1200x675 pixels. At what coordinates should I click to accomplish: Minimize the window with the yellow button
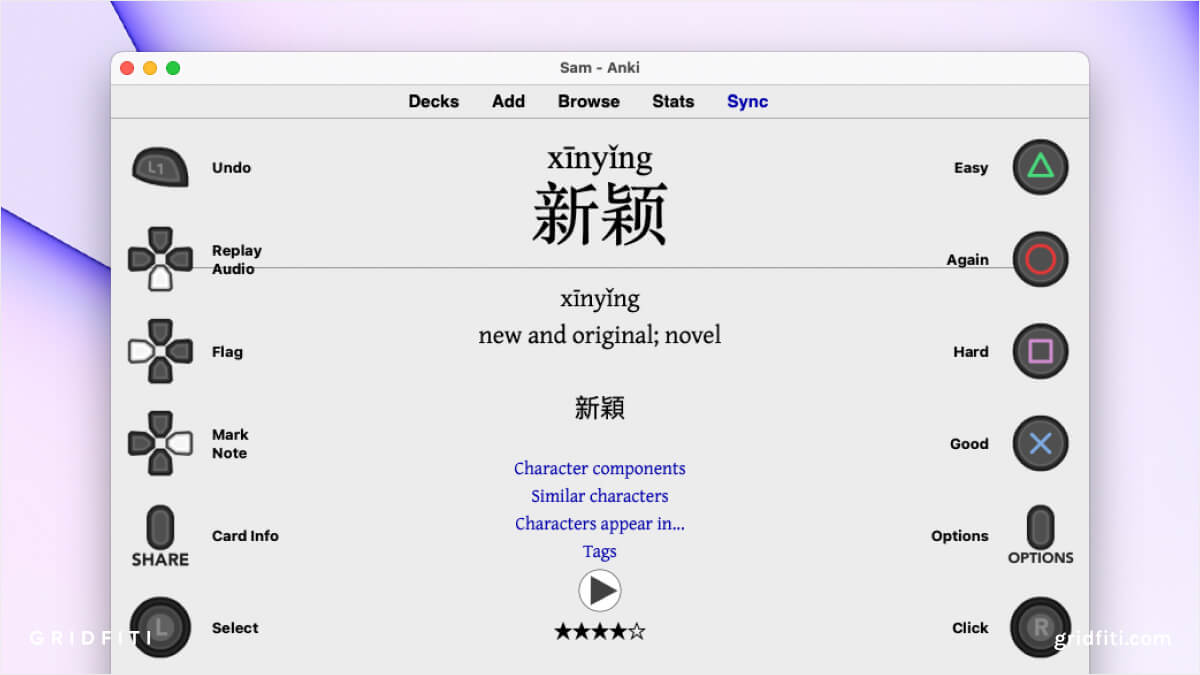click(150, 68)
